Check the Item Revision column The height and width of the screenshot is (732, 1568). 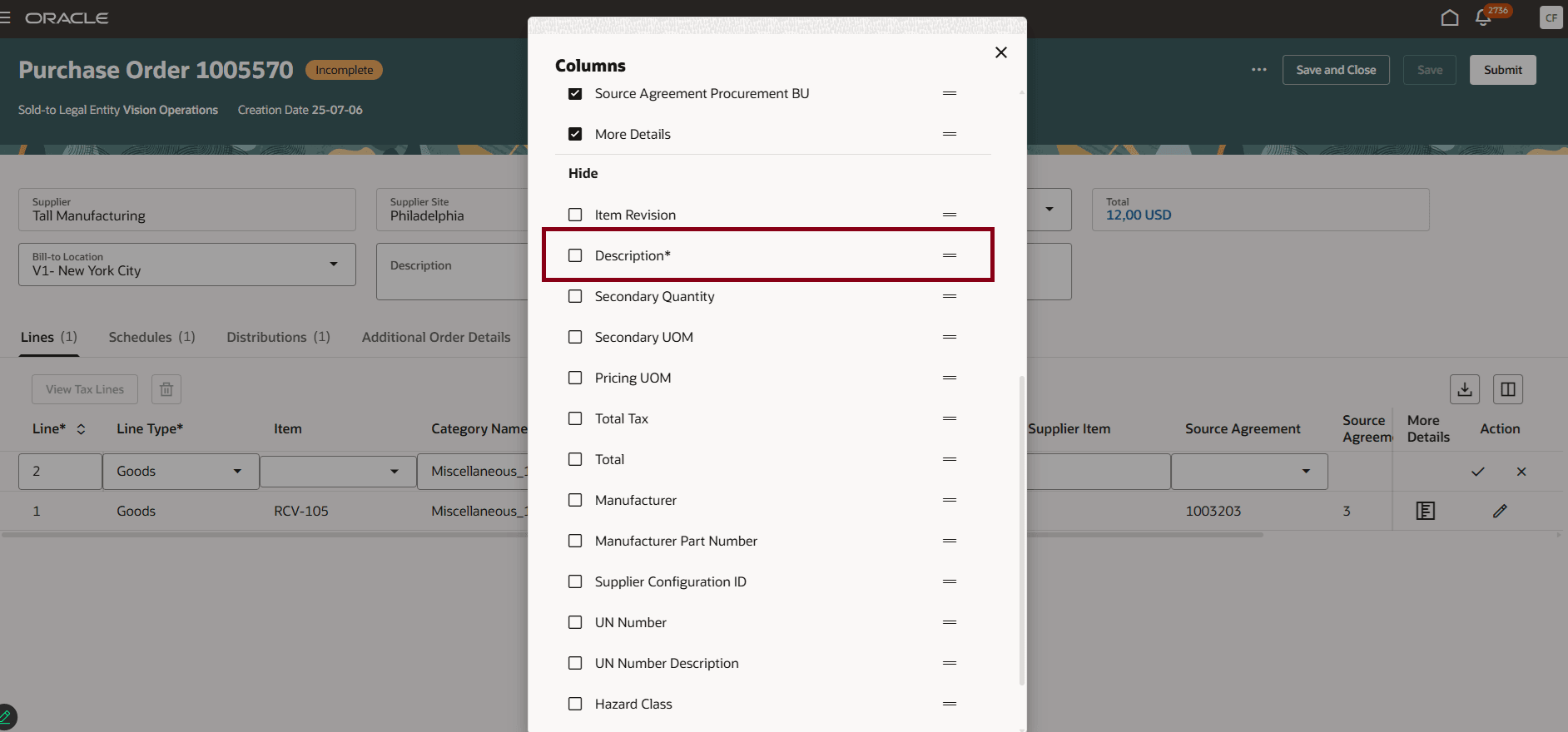[x=575, y=215]
